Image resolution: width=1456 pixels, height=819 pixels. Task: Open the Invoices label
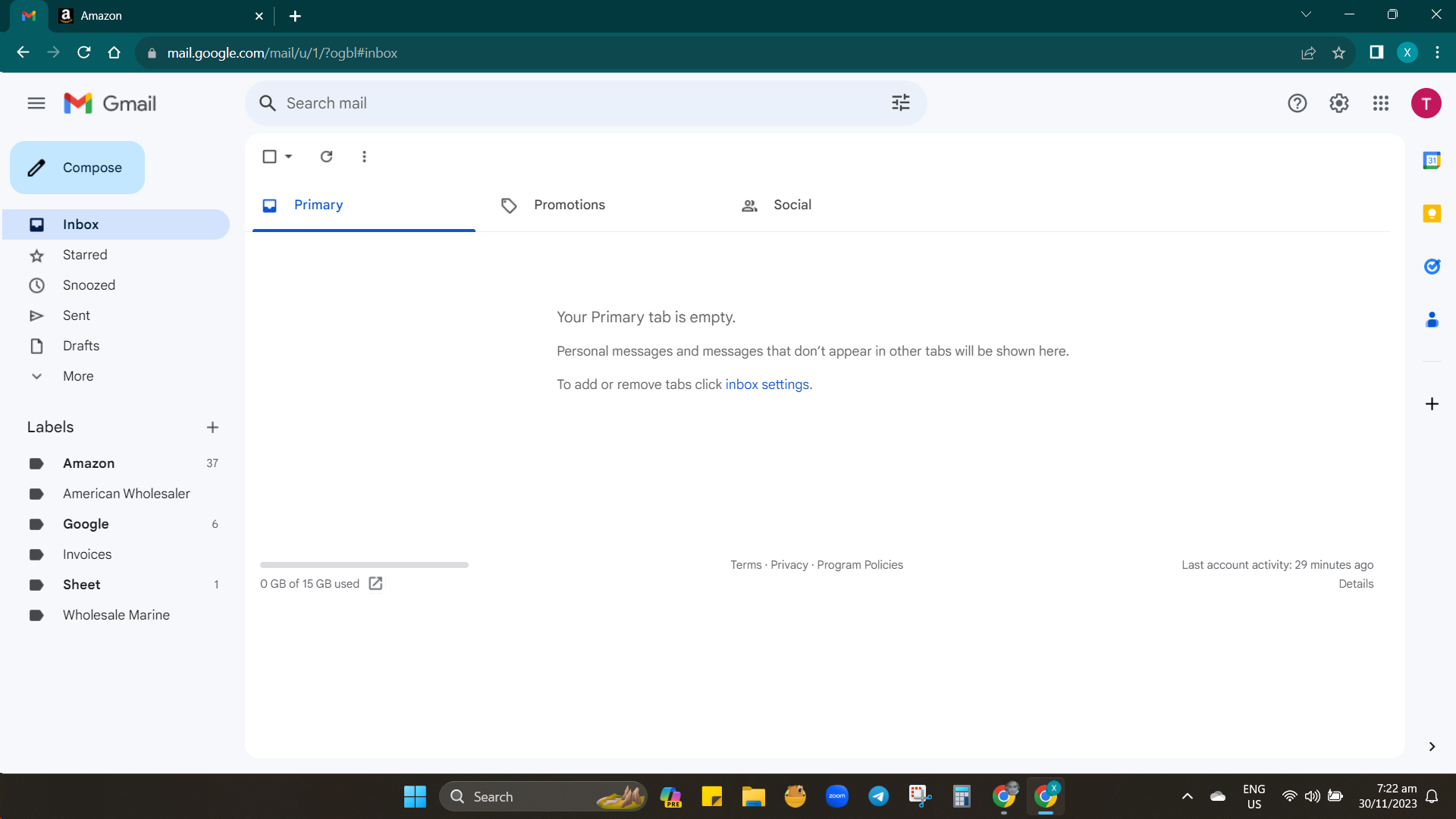tap(116, 554)
